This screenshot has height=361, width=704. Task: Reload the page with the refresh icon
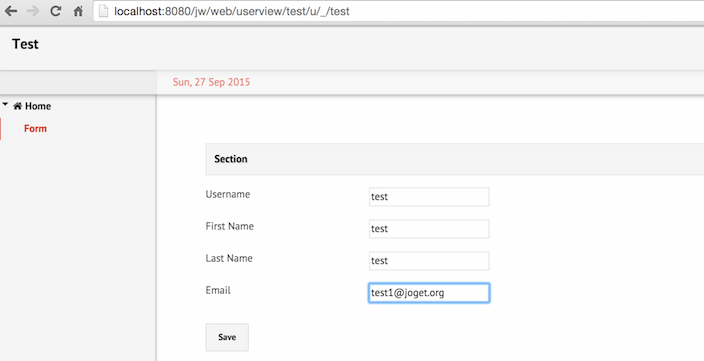click(56, 11)
